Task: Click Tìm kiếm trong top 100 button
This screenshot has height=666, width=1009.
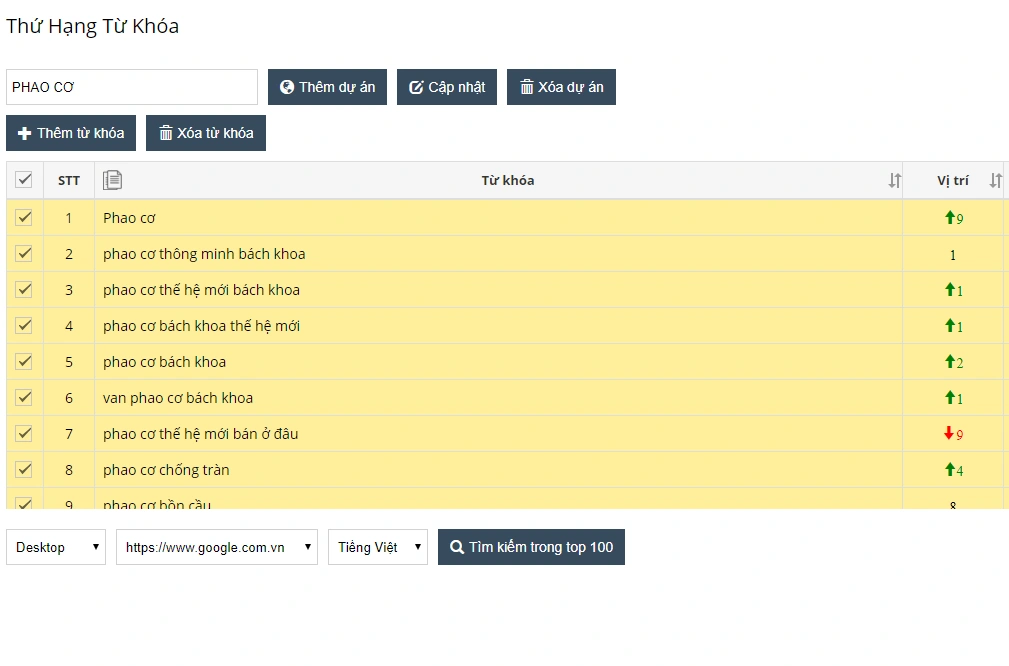Action: pyautogui.click(x=531, y=547)
